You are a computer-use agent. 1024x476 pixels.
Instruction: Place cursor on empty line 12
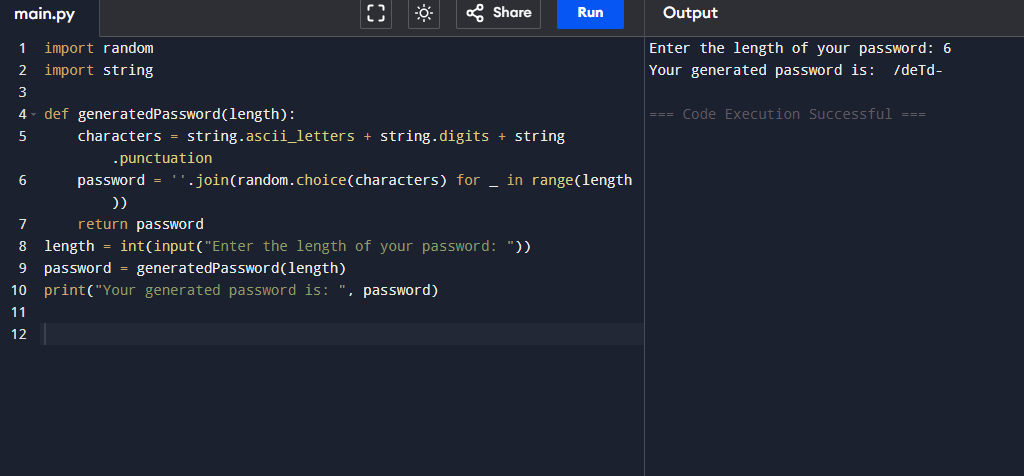344,334
